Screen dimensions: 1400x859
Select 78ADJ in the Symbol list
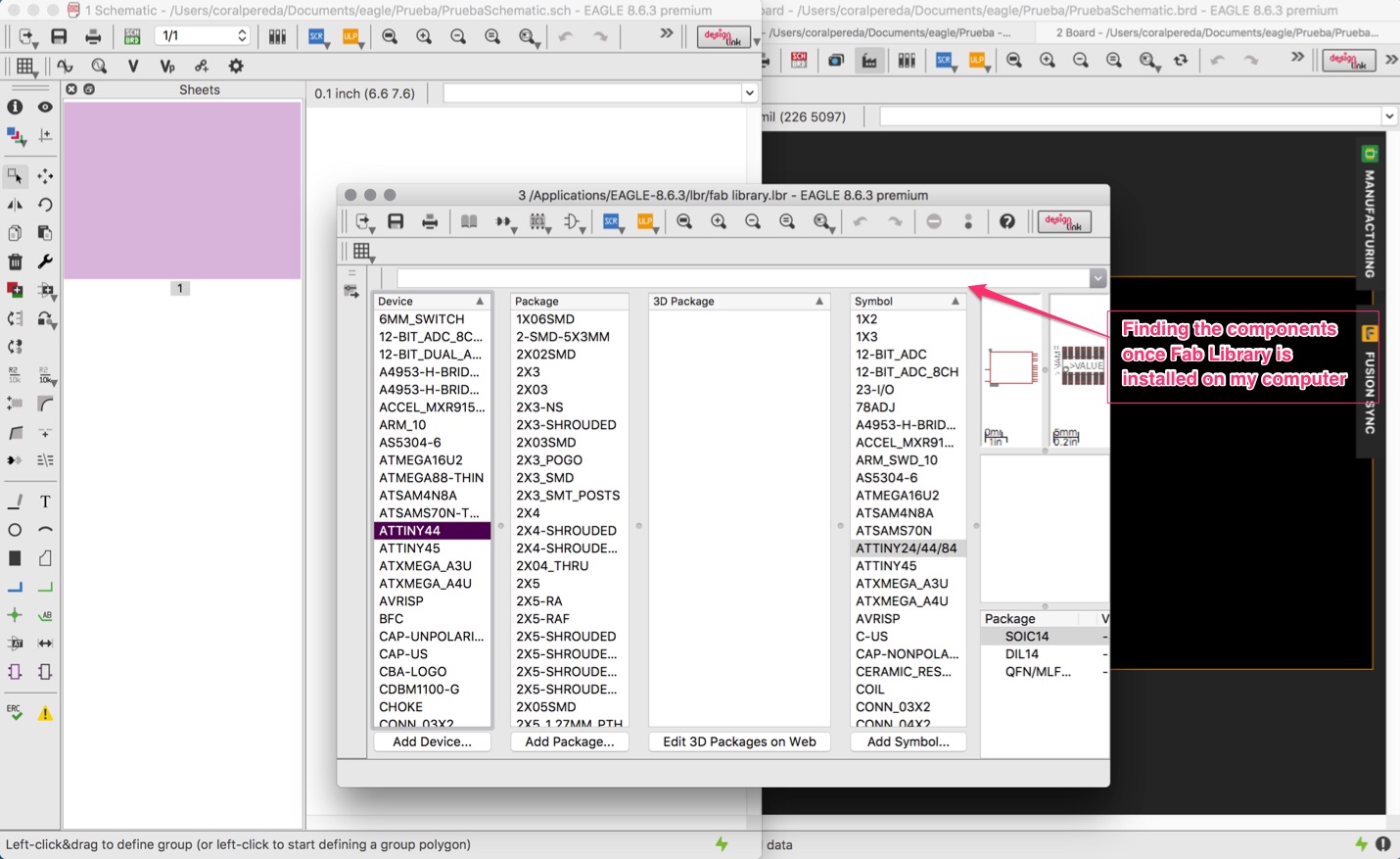click(x=908, y=407)
